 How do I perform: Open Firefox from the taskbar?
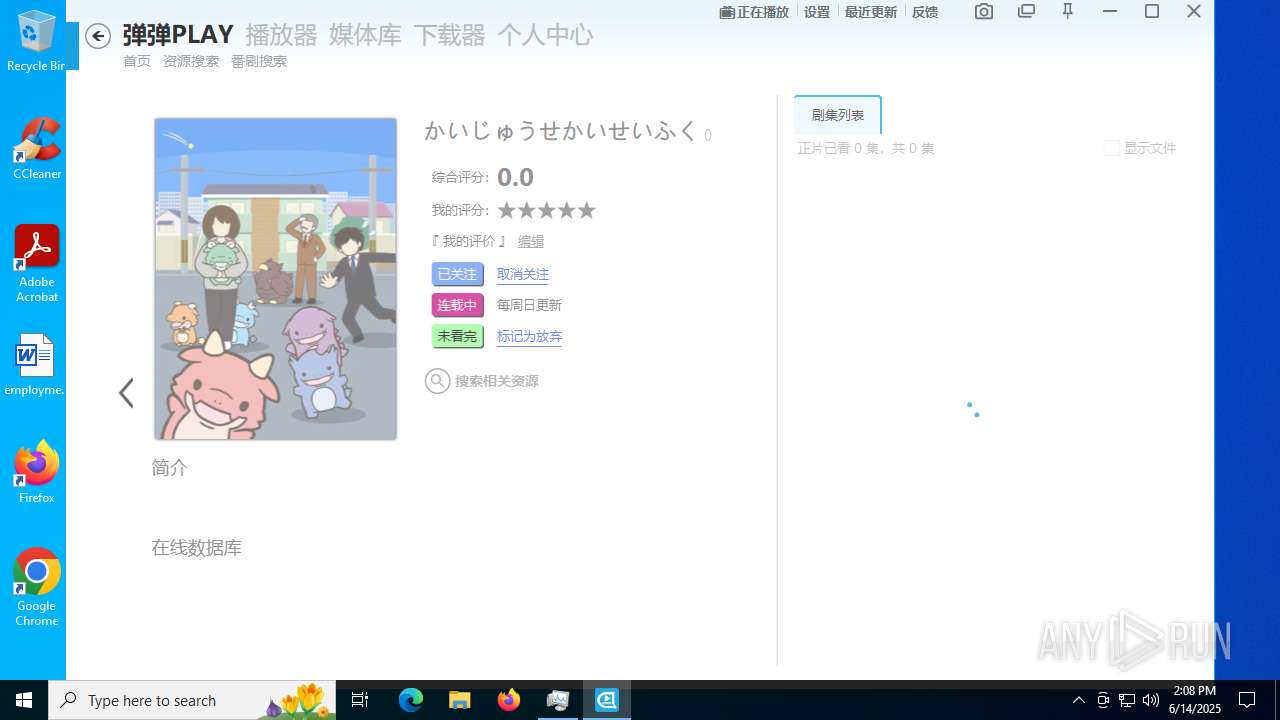pyautogui.click(x=509, y=700)
